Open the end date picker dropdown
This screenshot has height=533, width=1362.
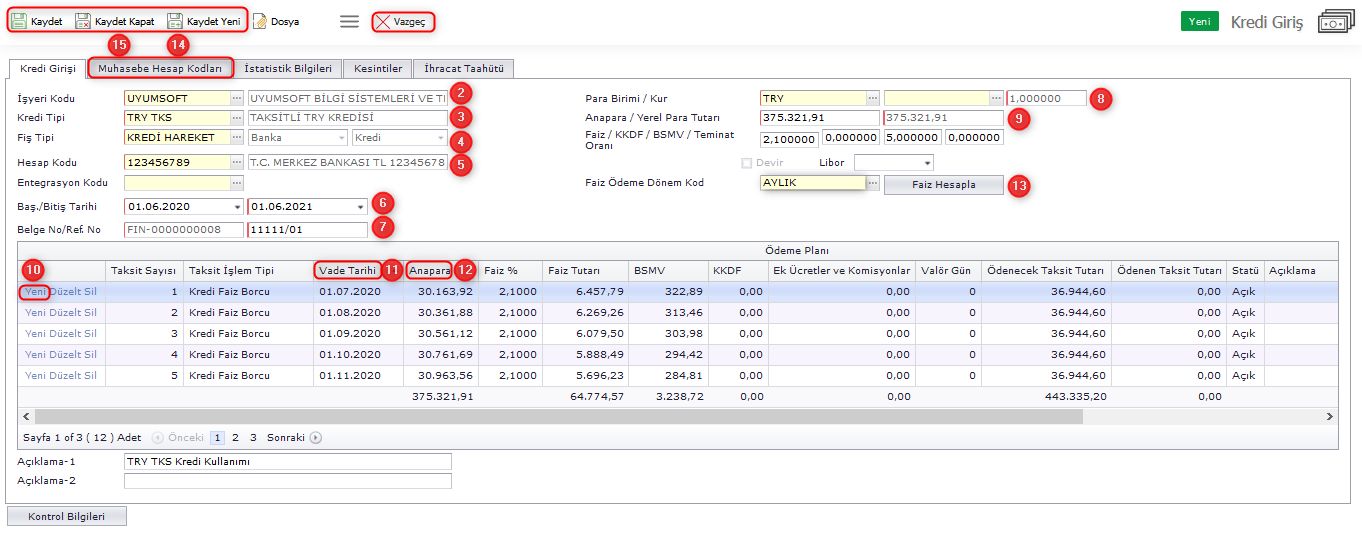tap(360, 206)
